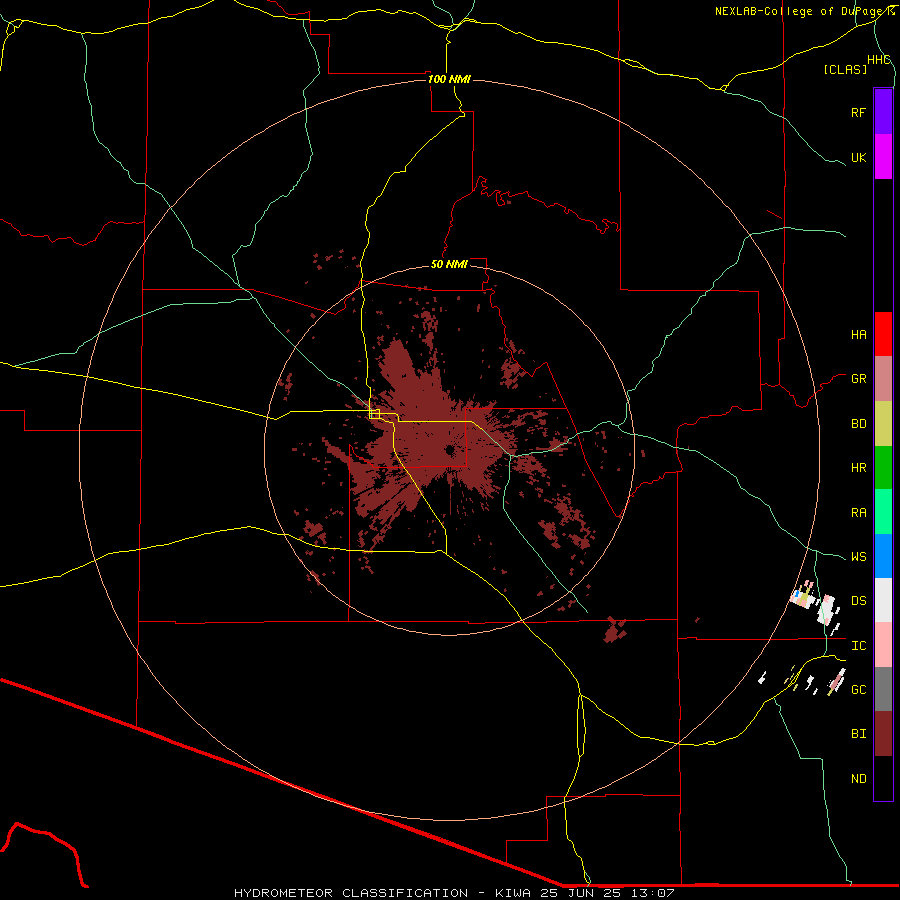900x900 pixels.
Task: Click the "NEXLAB-College of DuPage" credit text
Action: [x=799, y=11]
